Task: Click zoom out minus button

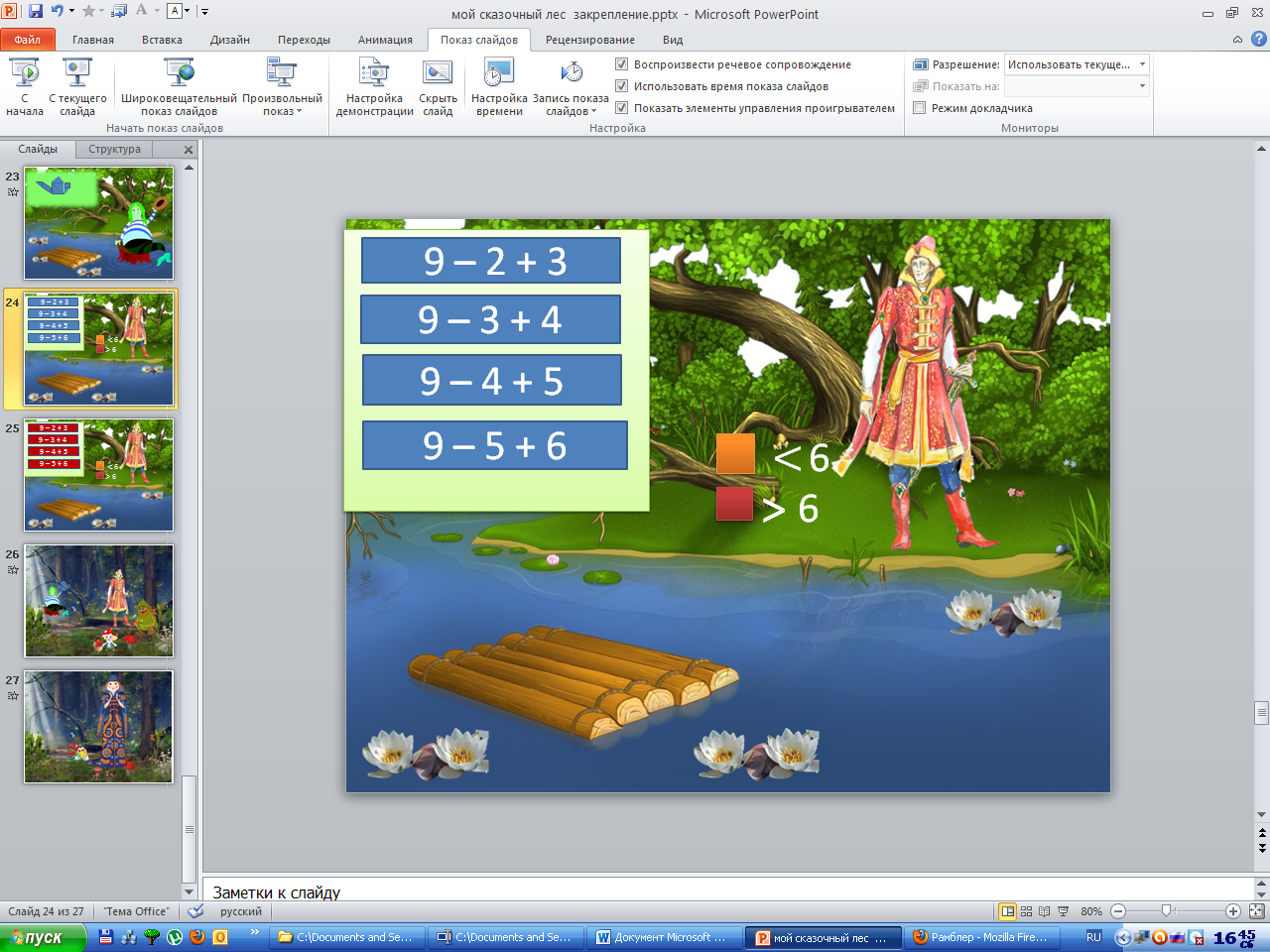Action: click(x=1118, y=911)
